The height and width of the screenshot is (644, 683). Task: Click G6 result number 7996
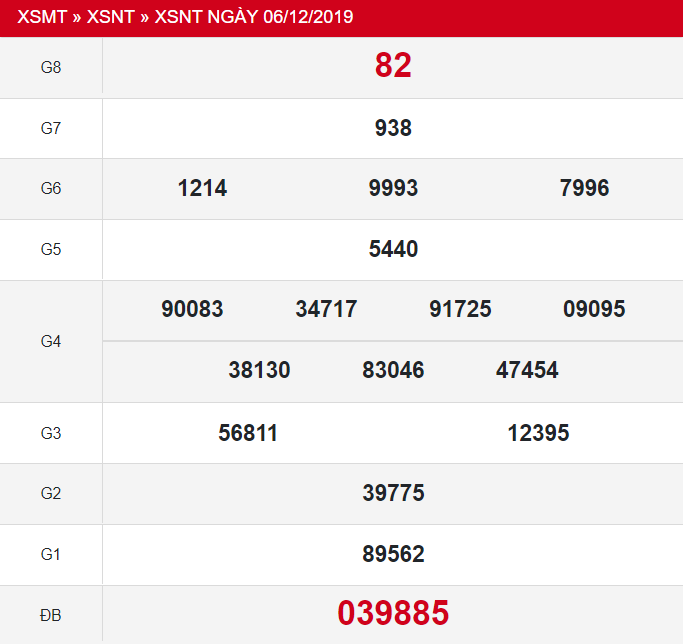coord(585,188)
